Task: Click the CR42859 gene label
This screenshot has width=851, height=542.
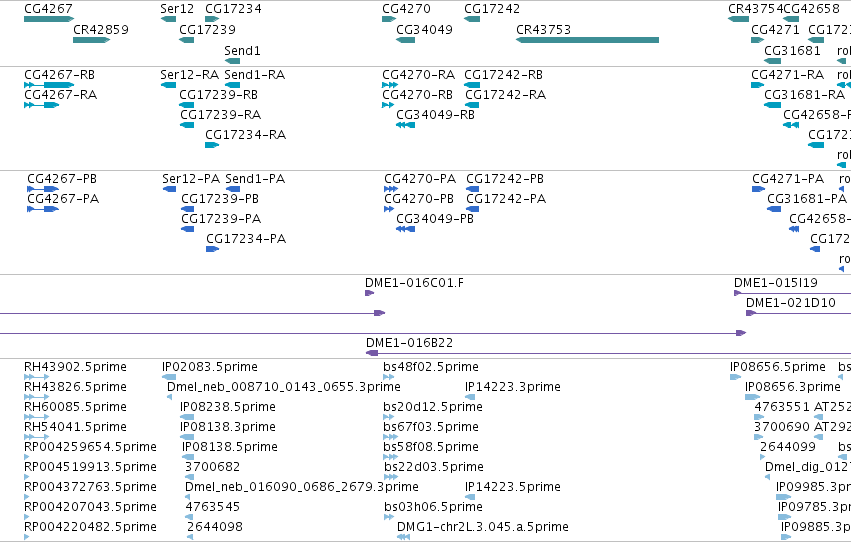Action: (101, 29)
